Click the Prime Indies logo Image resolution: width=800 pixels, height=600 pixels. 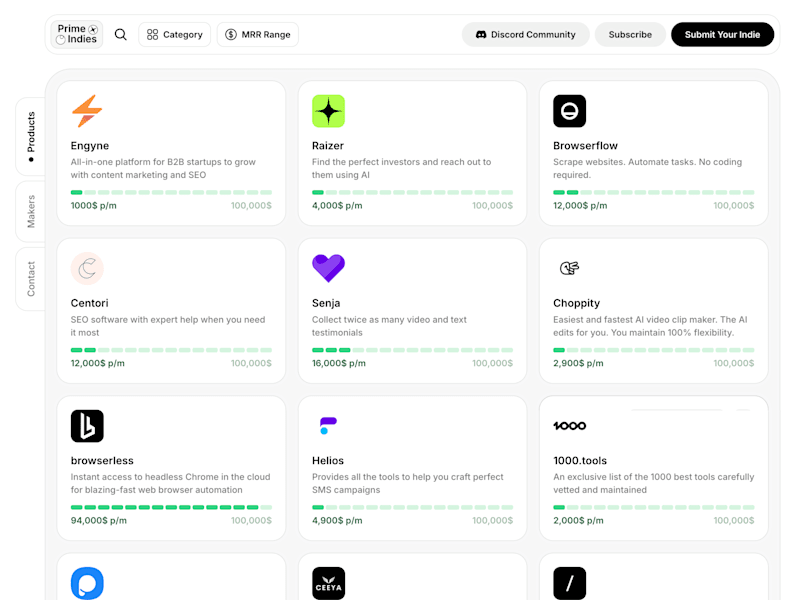point(77,34)
